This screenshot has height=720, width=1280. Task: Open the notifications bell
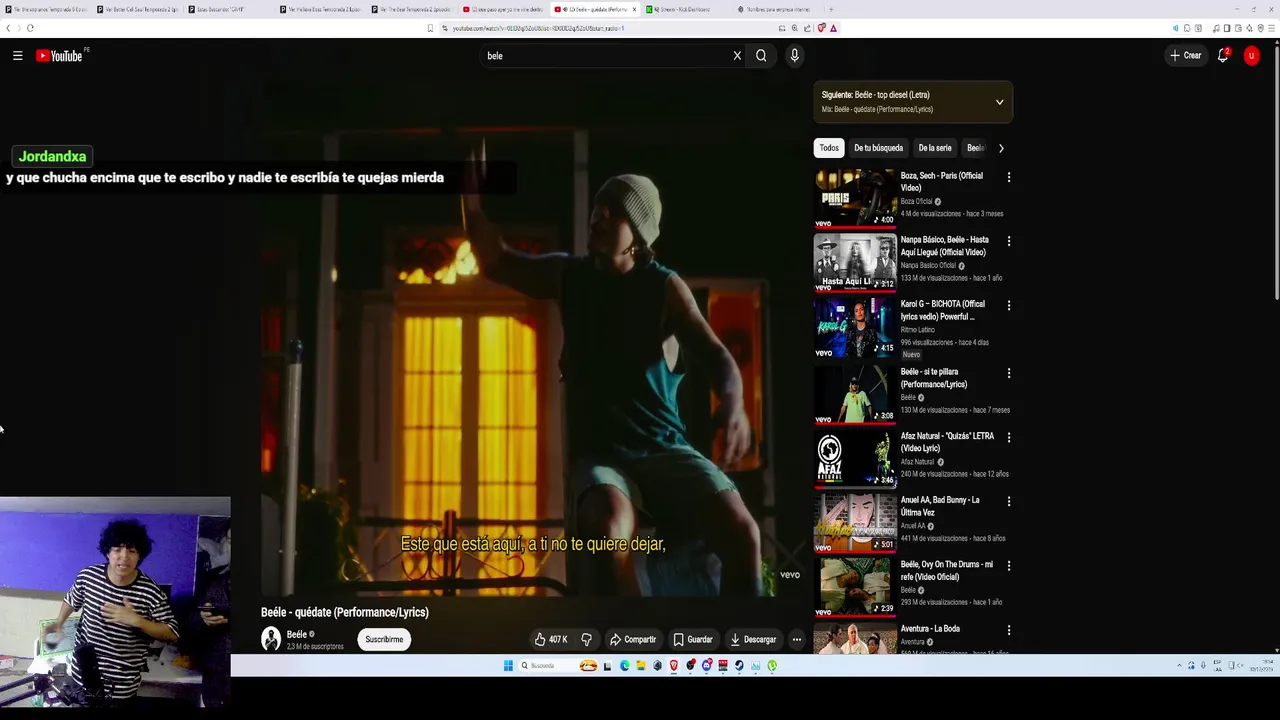tap(1222, 56)
